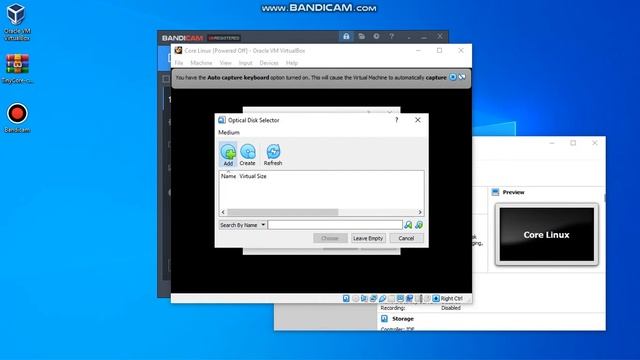Open the Machine menu

click(201, 63)
